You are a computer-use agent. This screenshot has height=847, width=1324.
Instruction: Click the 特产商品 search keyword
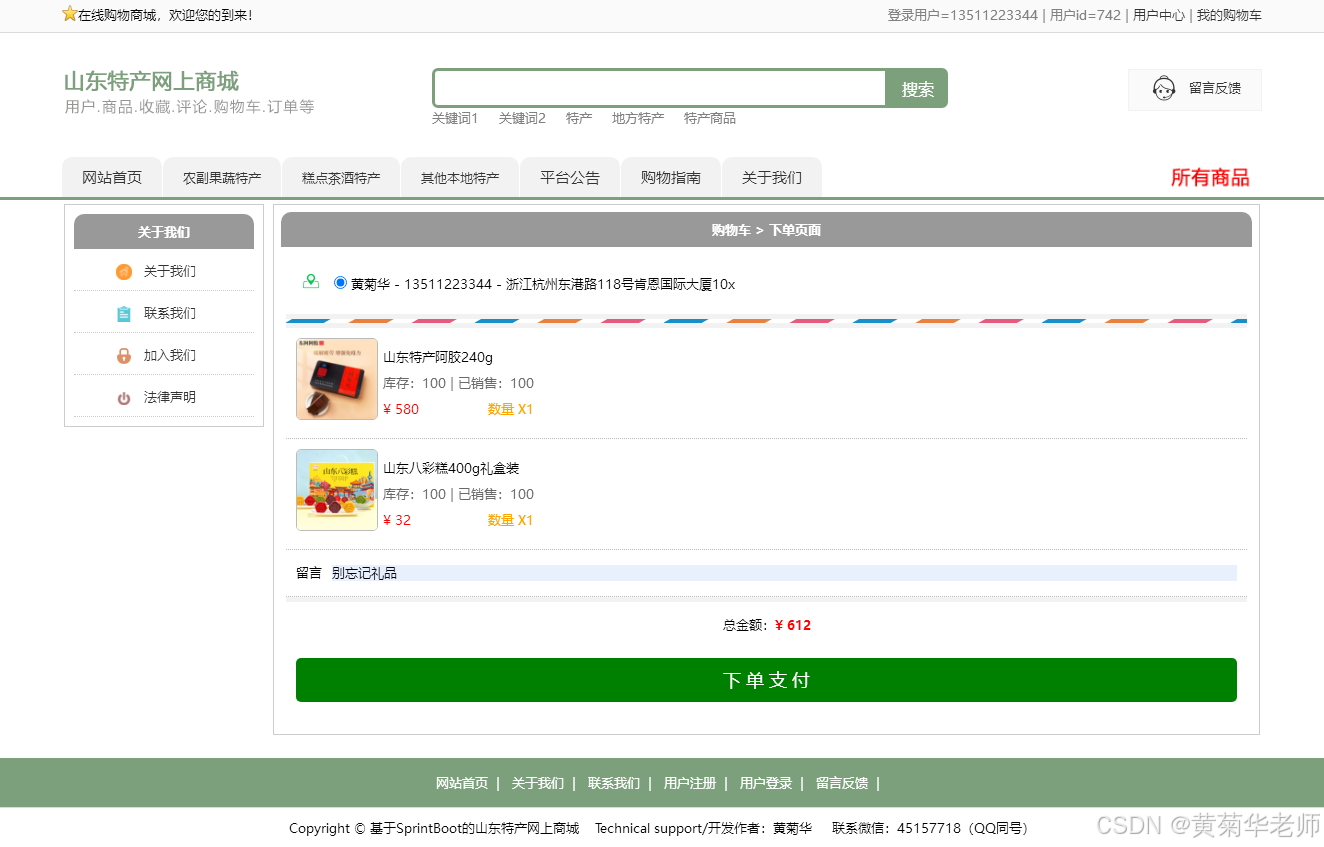click(710, 118)
